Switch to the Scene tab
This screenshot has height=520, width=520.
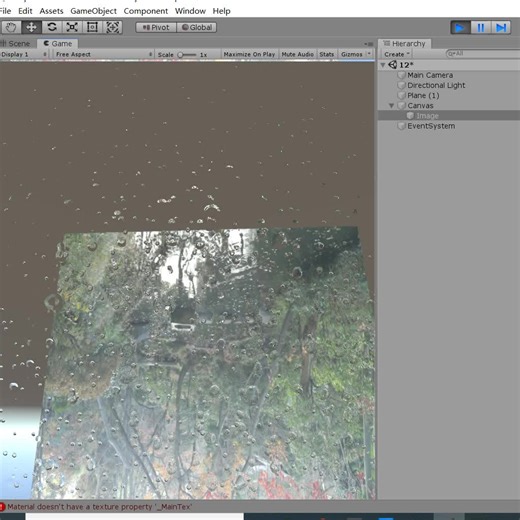[16, 44]
